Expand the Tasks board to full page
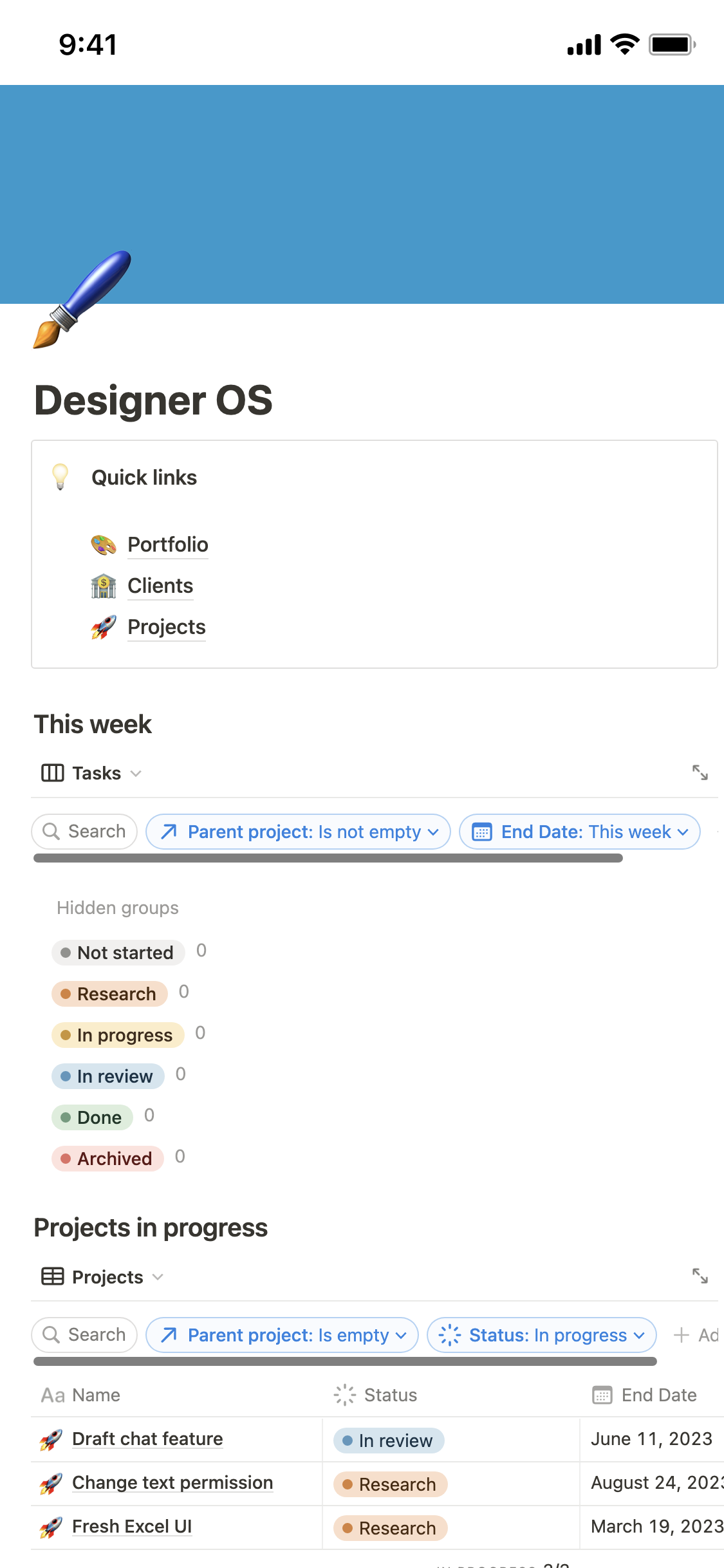 pos(700,772)
